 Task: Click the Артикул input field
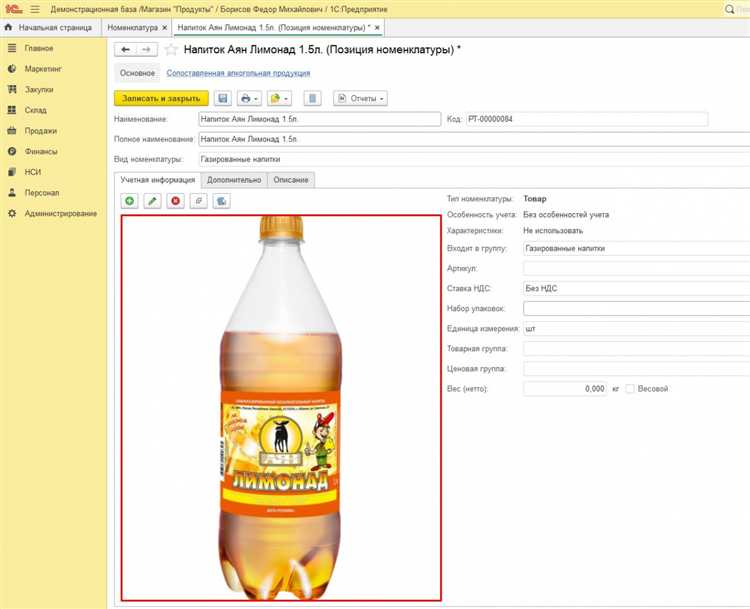[x=637, y=268]
